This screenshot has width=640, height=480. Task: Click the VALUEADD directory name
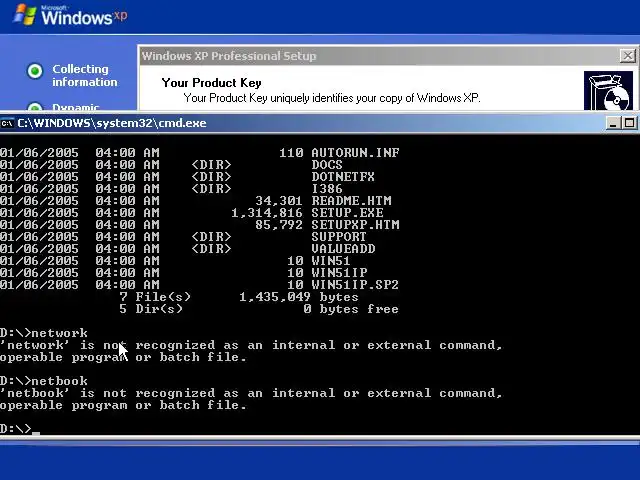tap(343, 249)
